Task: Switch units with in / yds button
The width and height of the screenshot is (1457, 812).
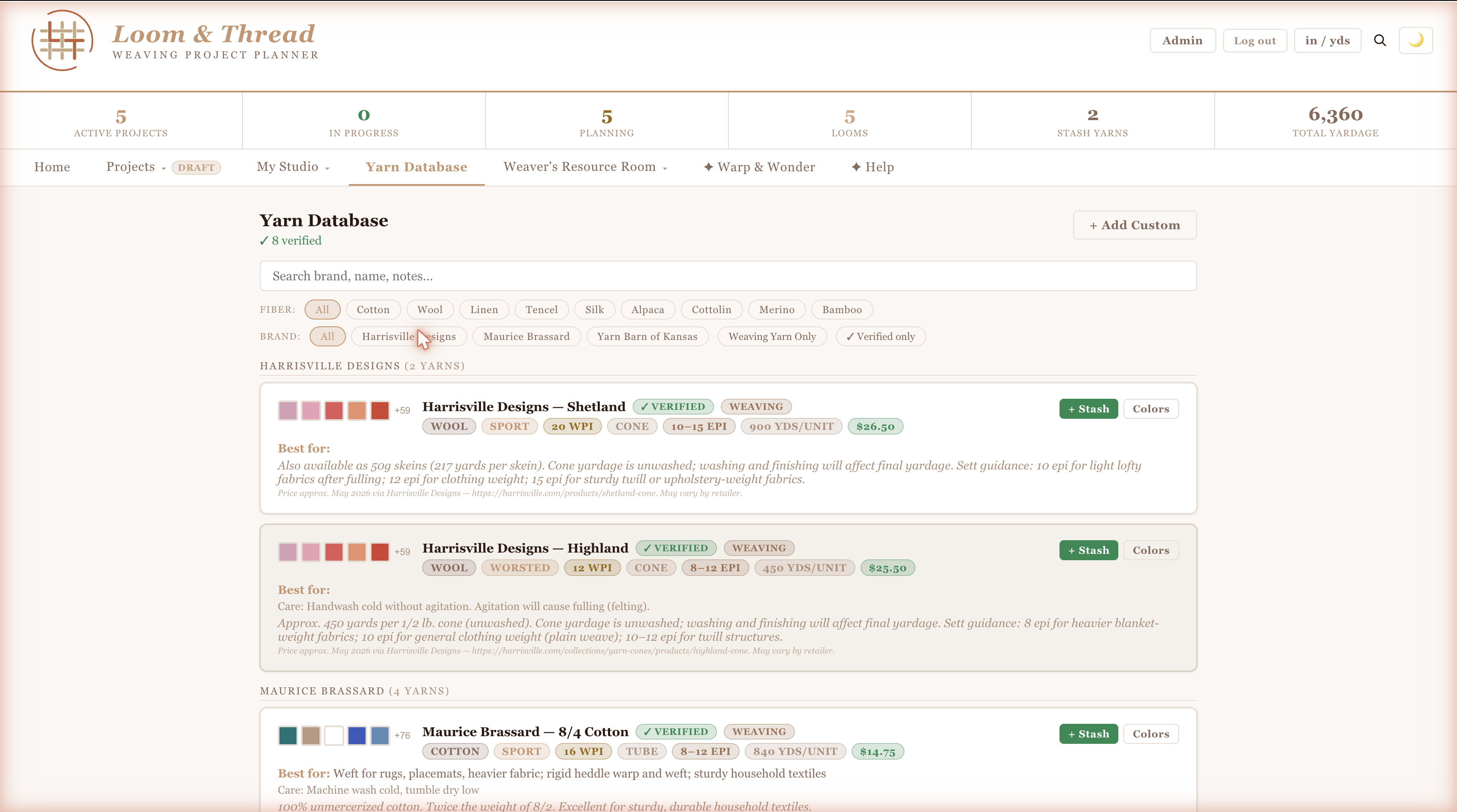Action: (x=1327, y=41)
